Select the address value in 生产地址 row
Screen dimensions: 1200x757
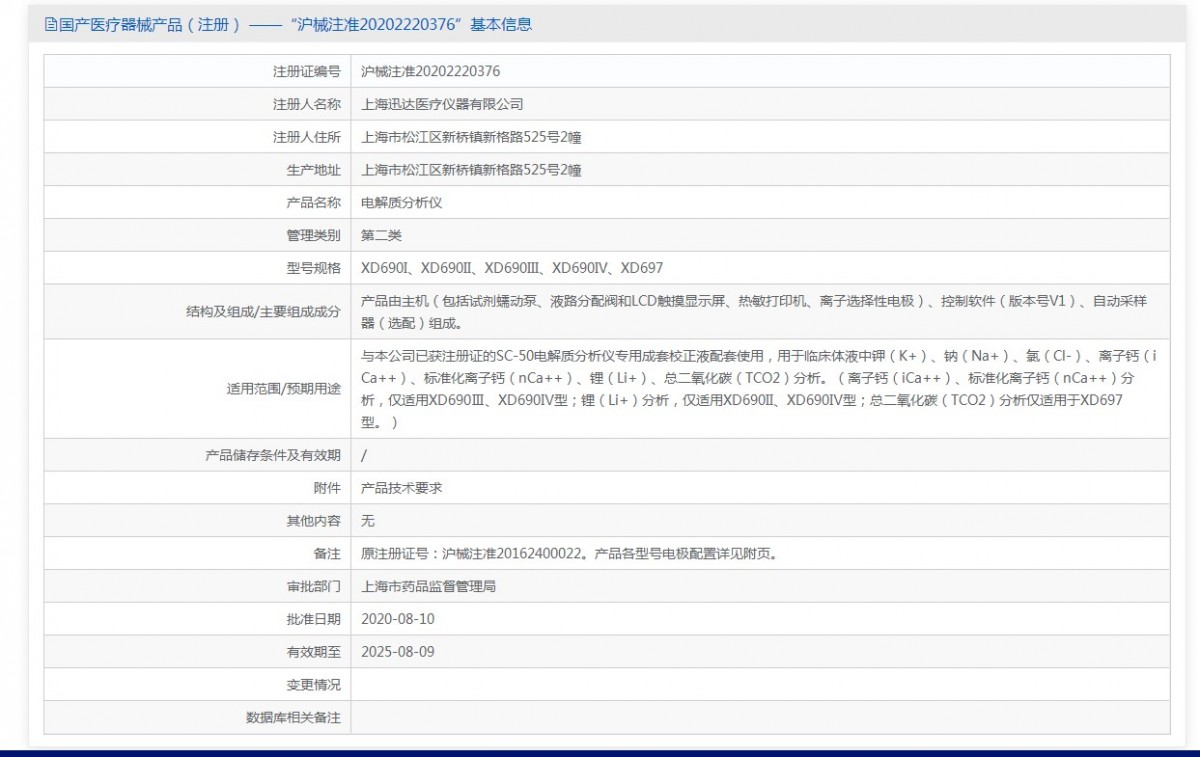click(471, 170)
